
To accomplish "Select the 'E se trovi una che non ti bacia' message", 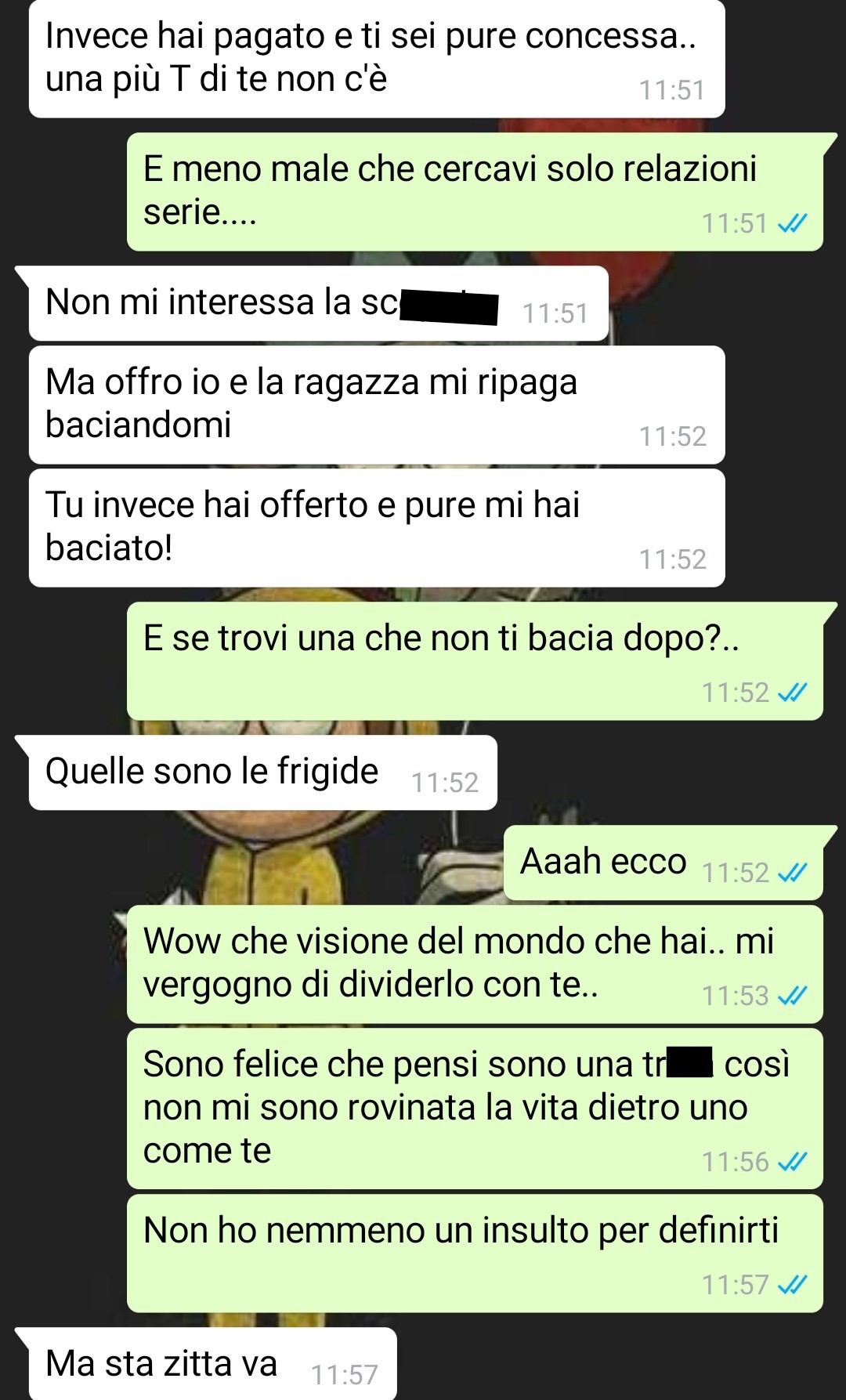I will point(475,661).
